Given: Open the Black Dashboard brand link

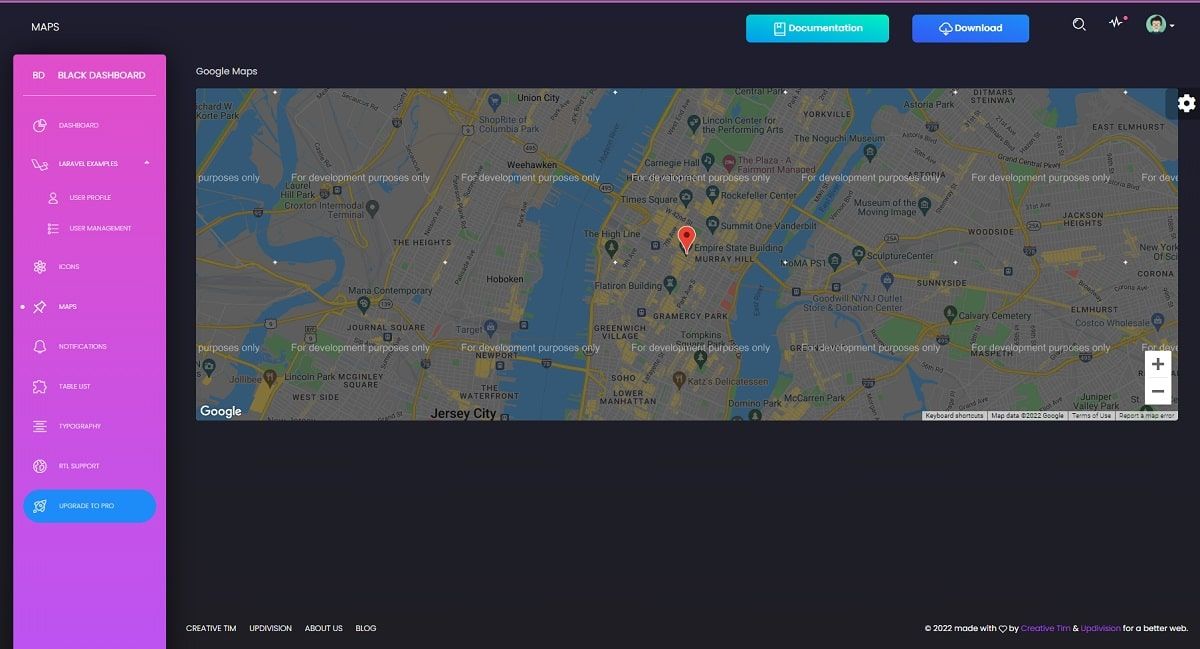Looking at the screenshot, I should [x=101, y=76].
